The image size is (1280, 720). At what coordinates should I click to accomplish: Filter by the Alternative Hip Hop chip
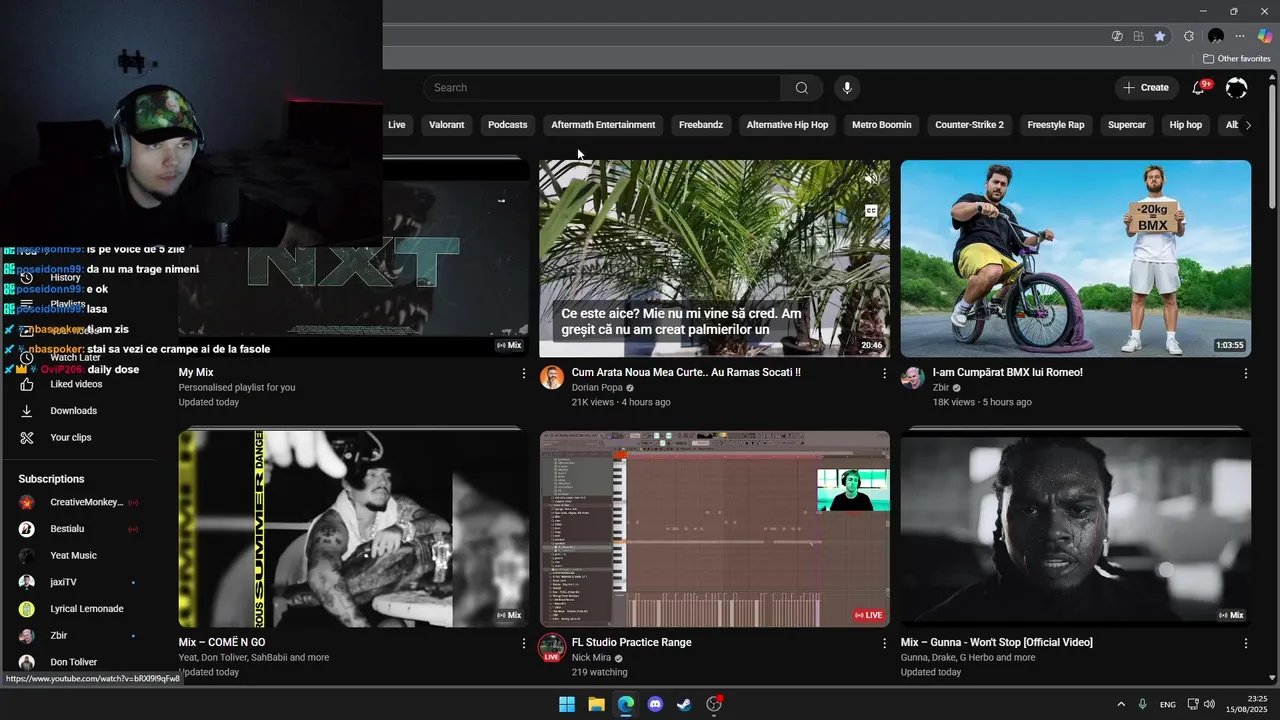(x=788, y=125)
